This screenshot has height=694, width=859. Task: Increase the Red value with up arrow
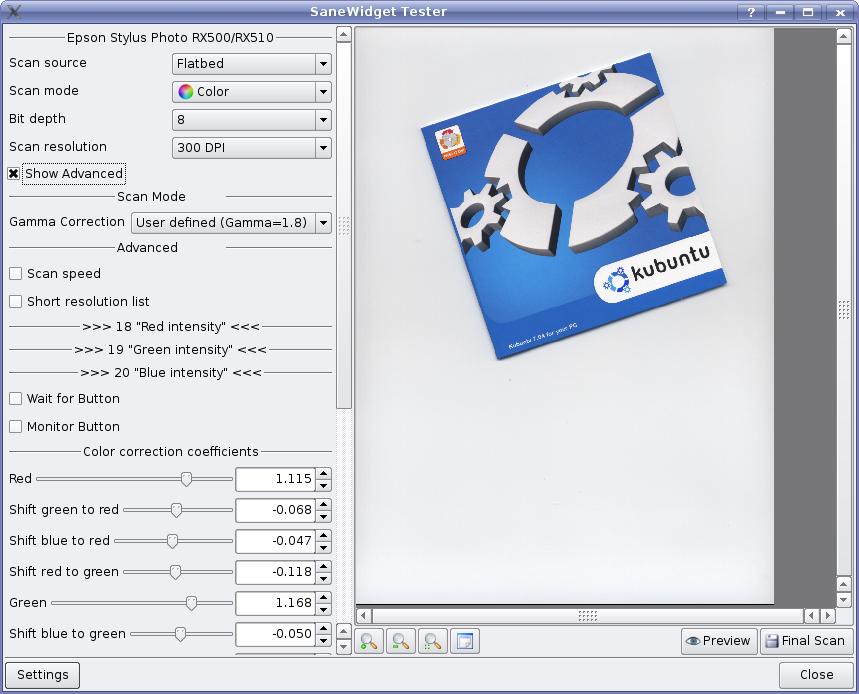coord(324,473)
